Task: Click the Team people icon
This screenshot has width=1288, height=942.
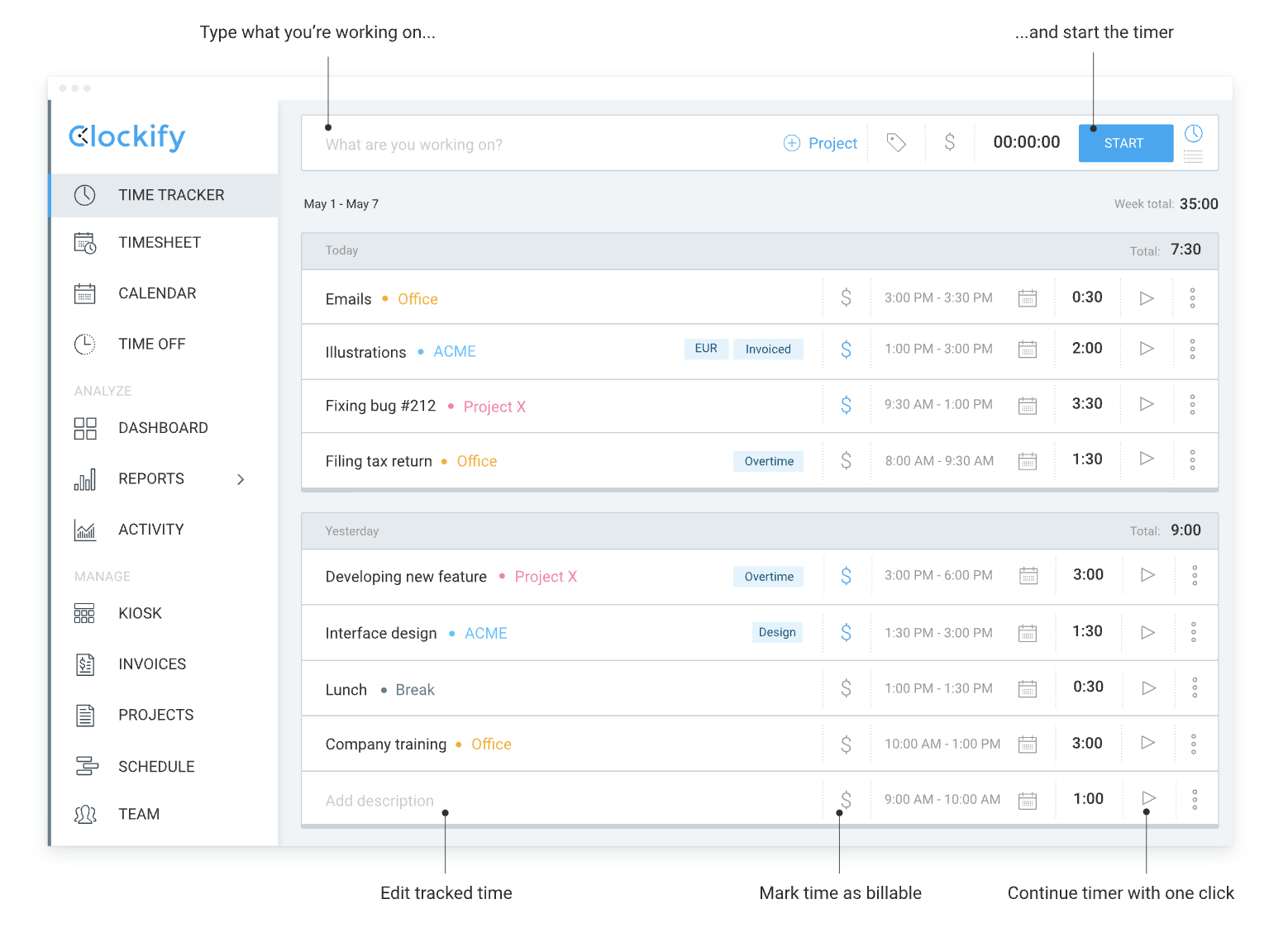Action: [85, 815]
